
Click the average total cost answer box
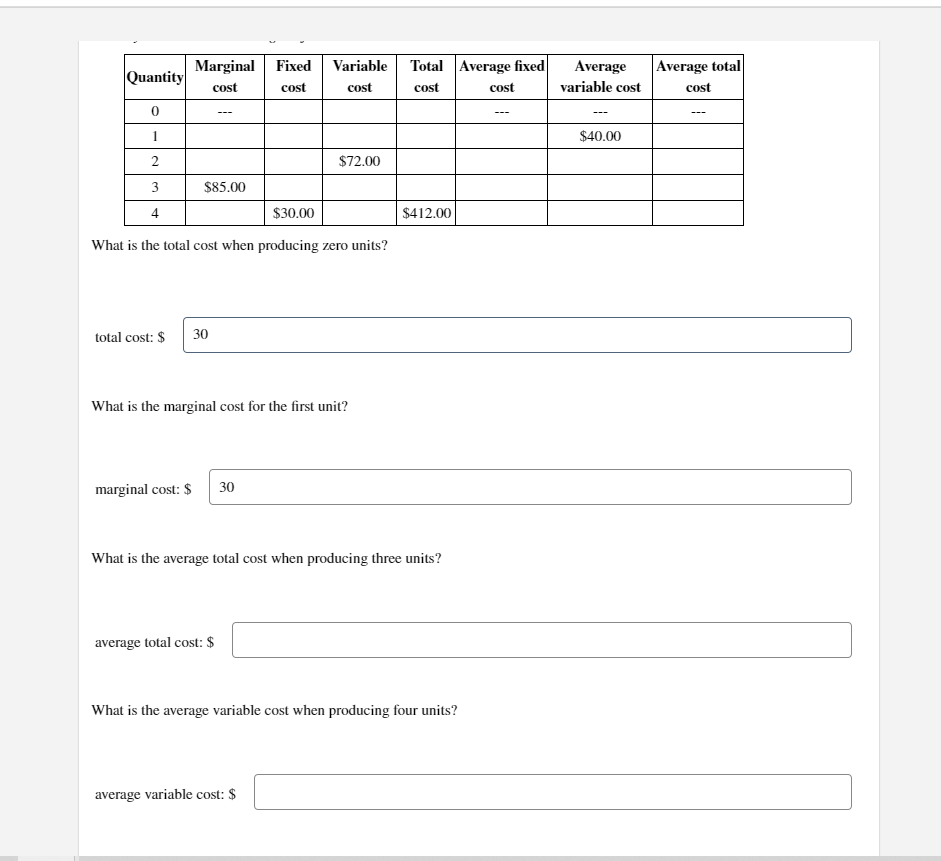point(542,640)
